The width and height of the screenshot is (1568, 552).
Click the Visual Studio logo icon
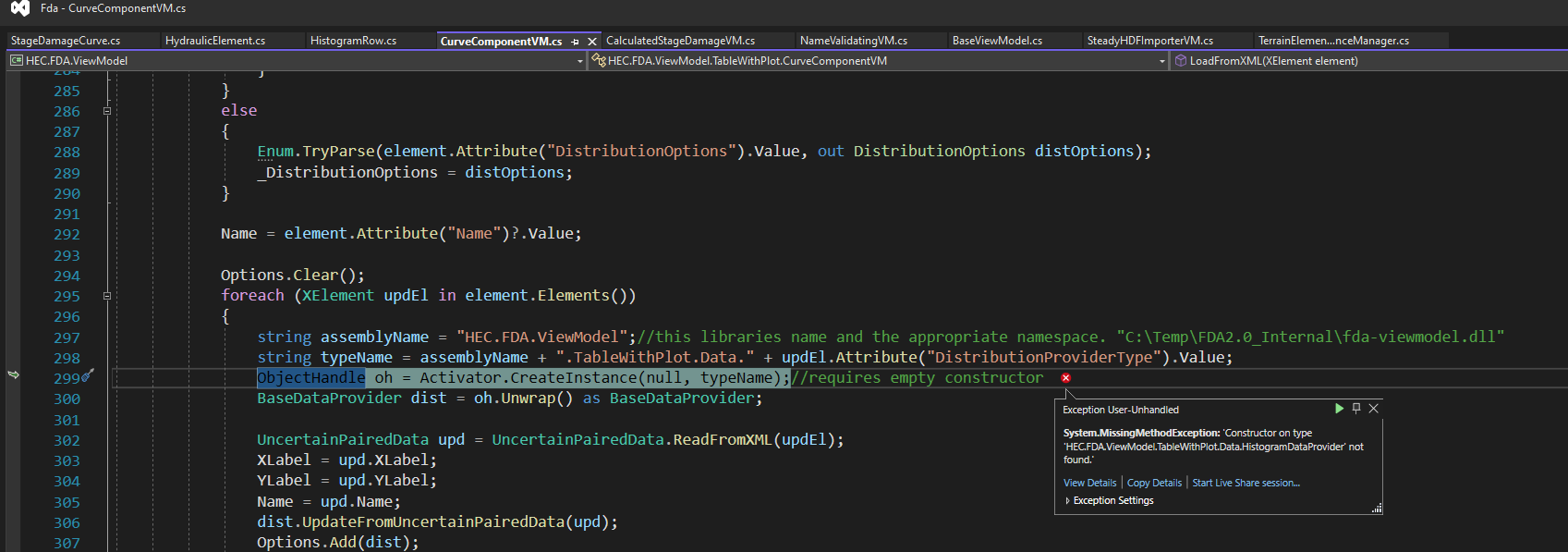pos(19,8)
